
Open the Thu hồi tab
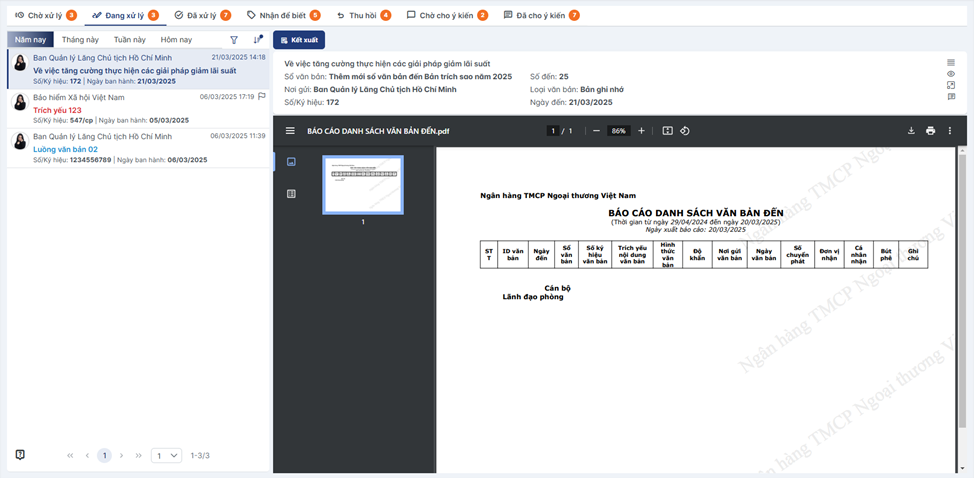click(x=364, y=15)
